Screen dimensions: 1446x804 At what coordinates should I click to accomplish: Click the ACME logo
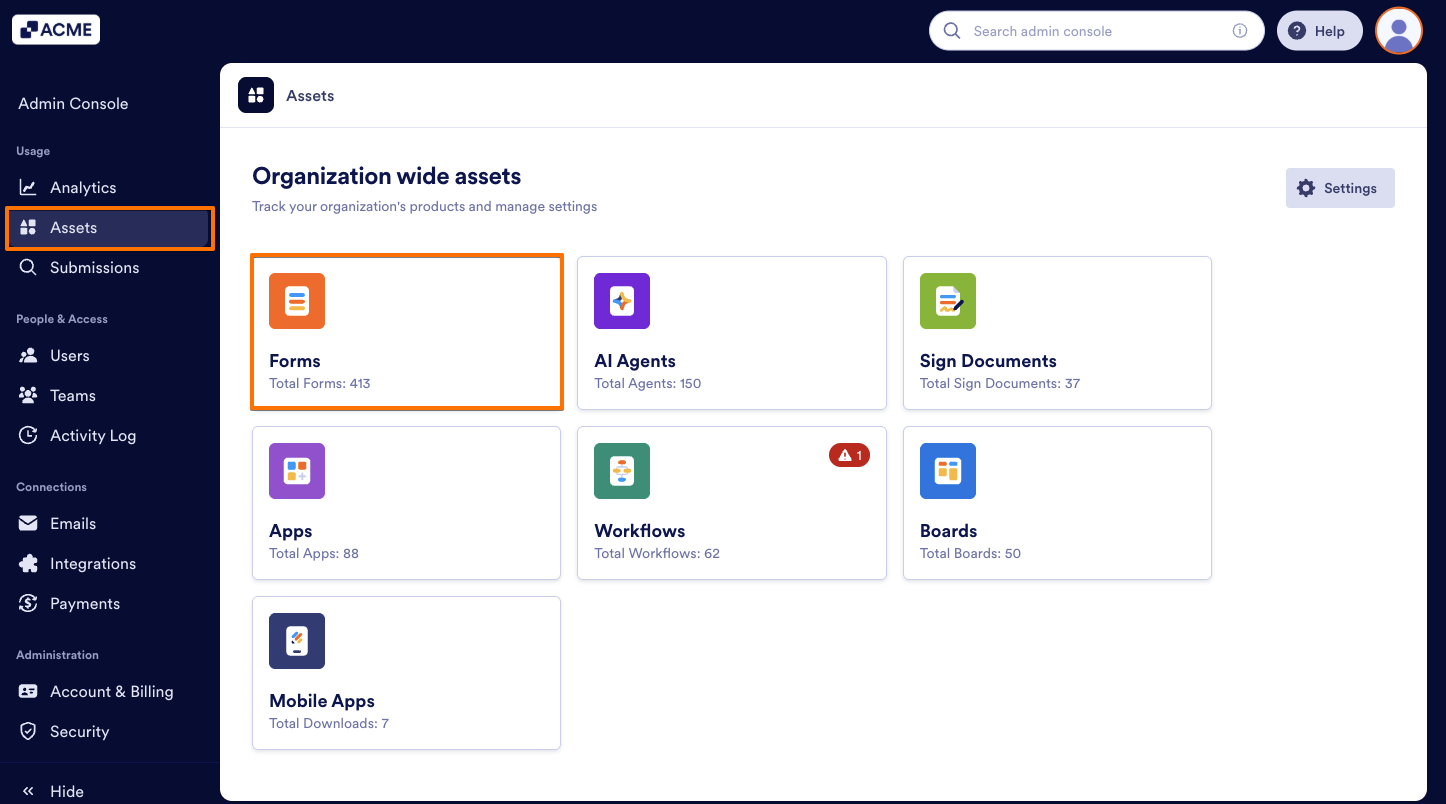[56, 30]
